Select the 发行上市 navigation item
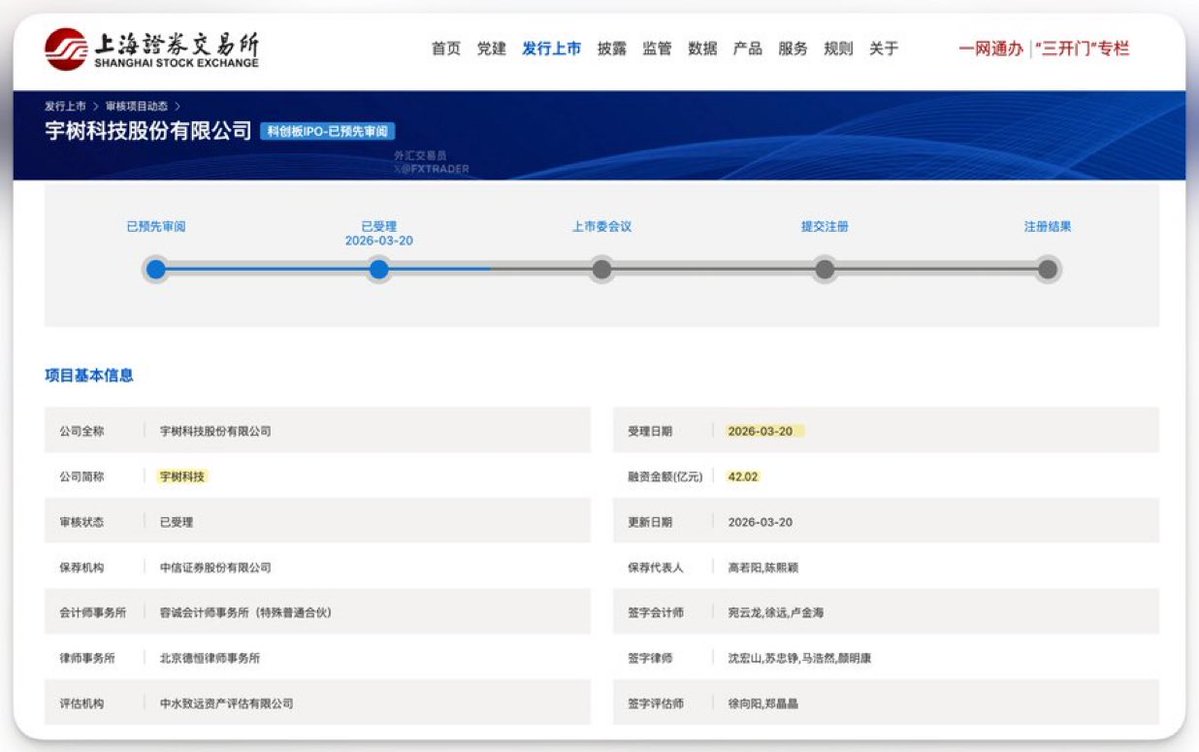 click(x=551, y=49)
